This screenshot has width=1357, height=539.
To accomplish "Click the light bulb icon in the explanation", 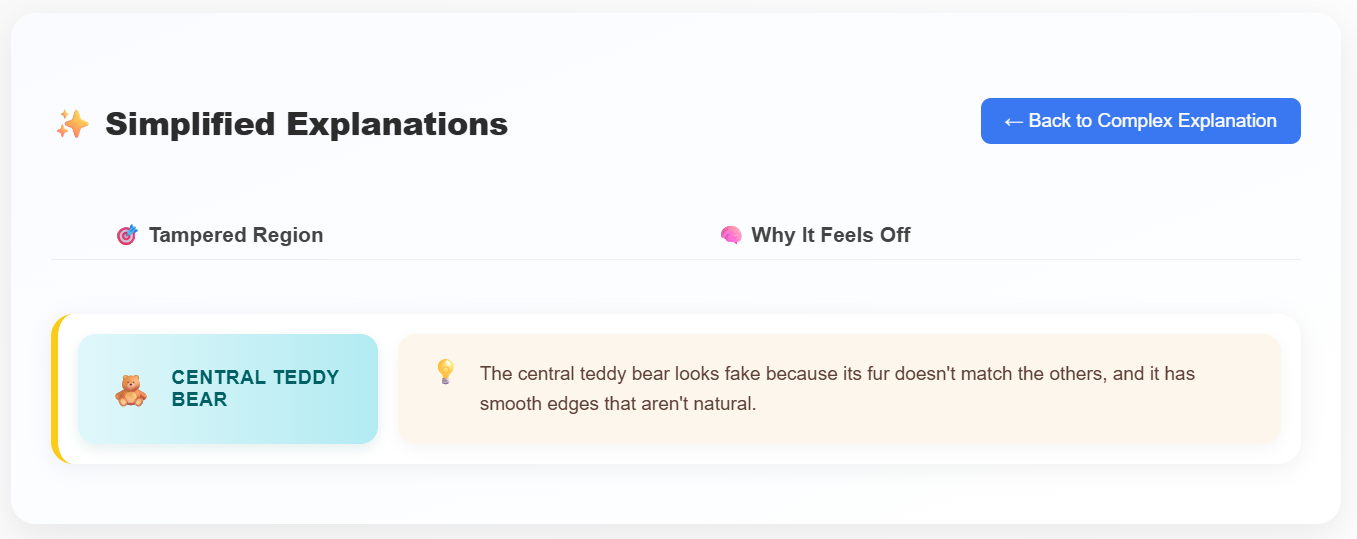I will point(445,373).
